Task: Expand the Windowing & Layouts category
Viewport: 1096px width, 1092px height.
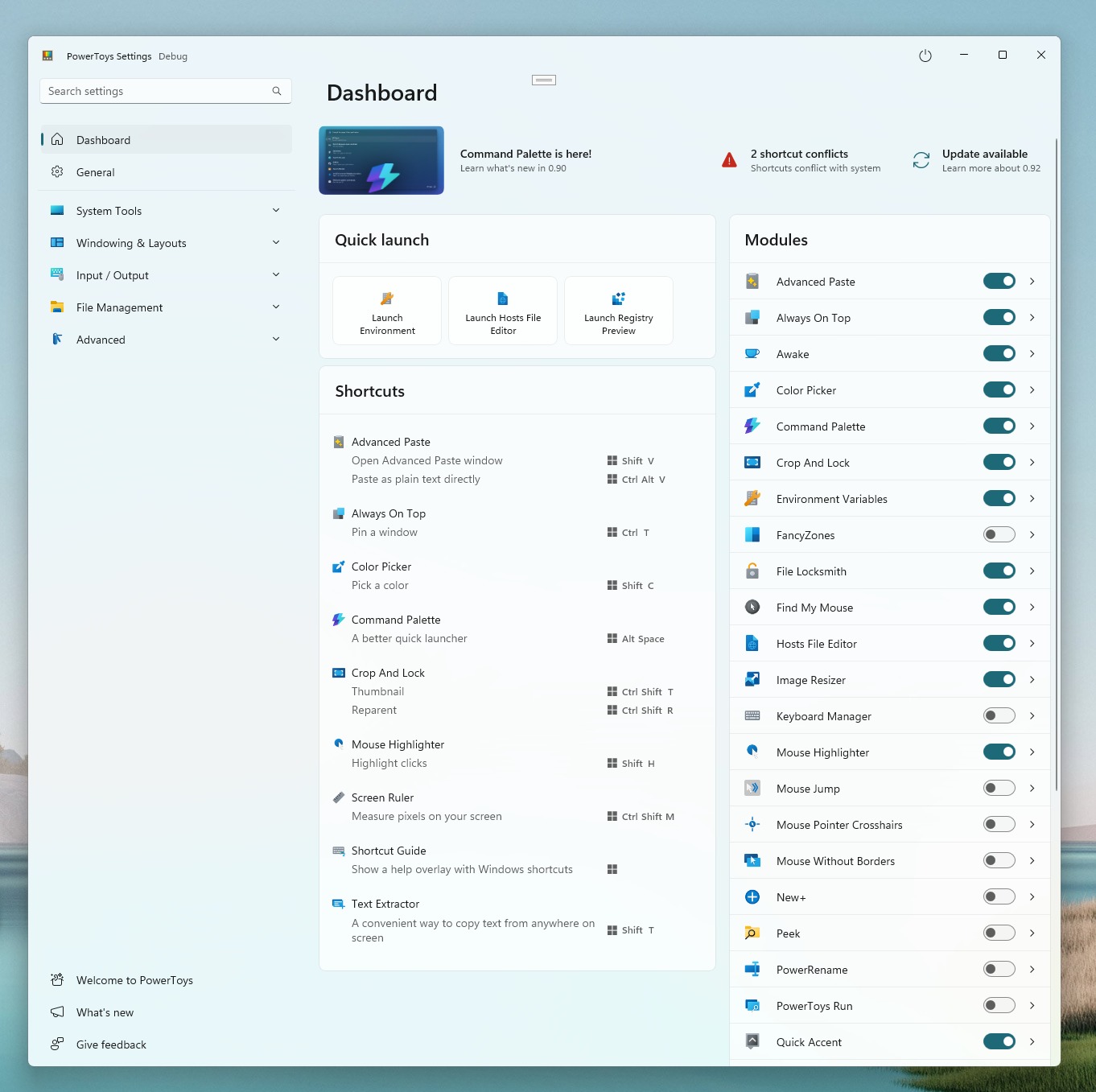Action: pyautogui.click(x=276, y=242)
